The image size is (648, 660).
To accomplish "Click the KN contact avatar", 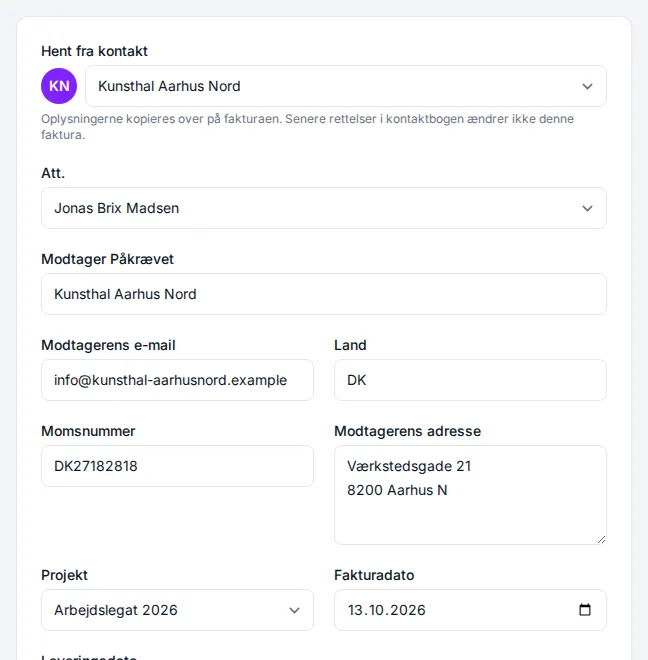I will point(59,86).
